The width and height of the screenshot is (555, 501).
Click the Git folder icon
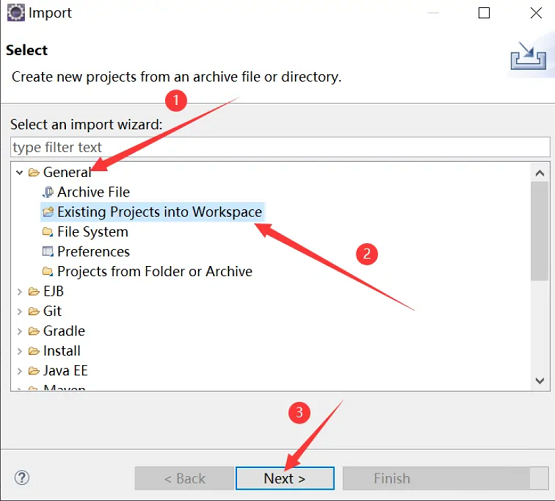pyautogui.click(x=34, y=311)
